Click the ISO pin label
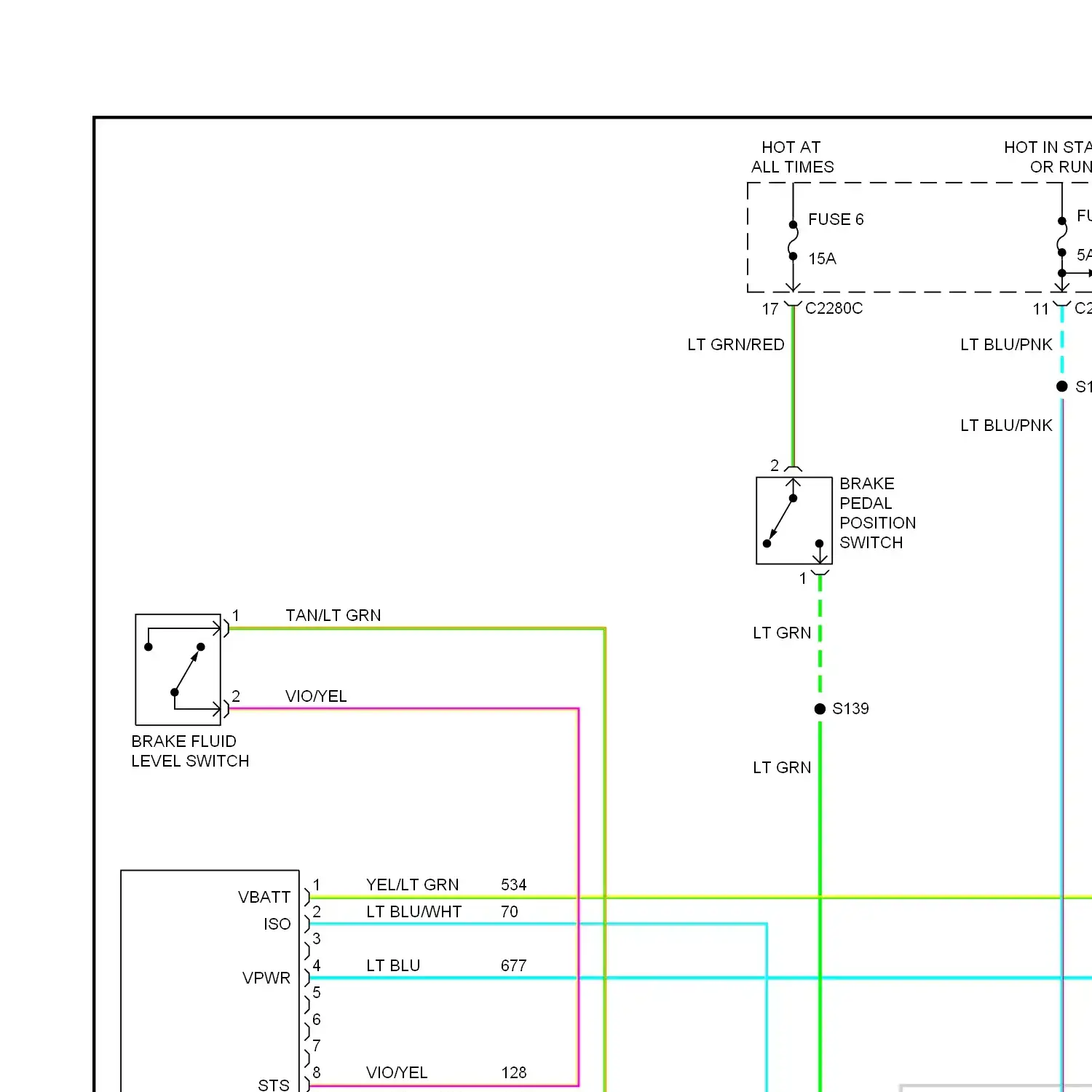The height and width of the screenshot is (1092, 1092). [x=277, y=924]
